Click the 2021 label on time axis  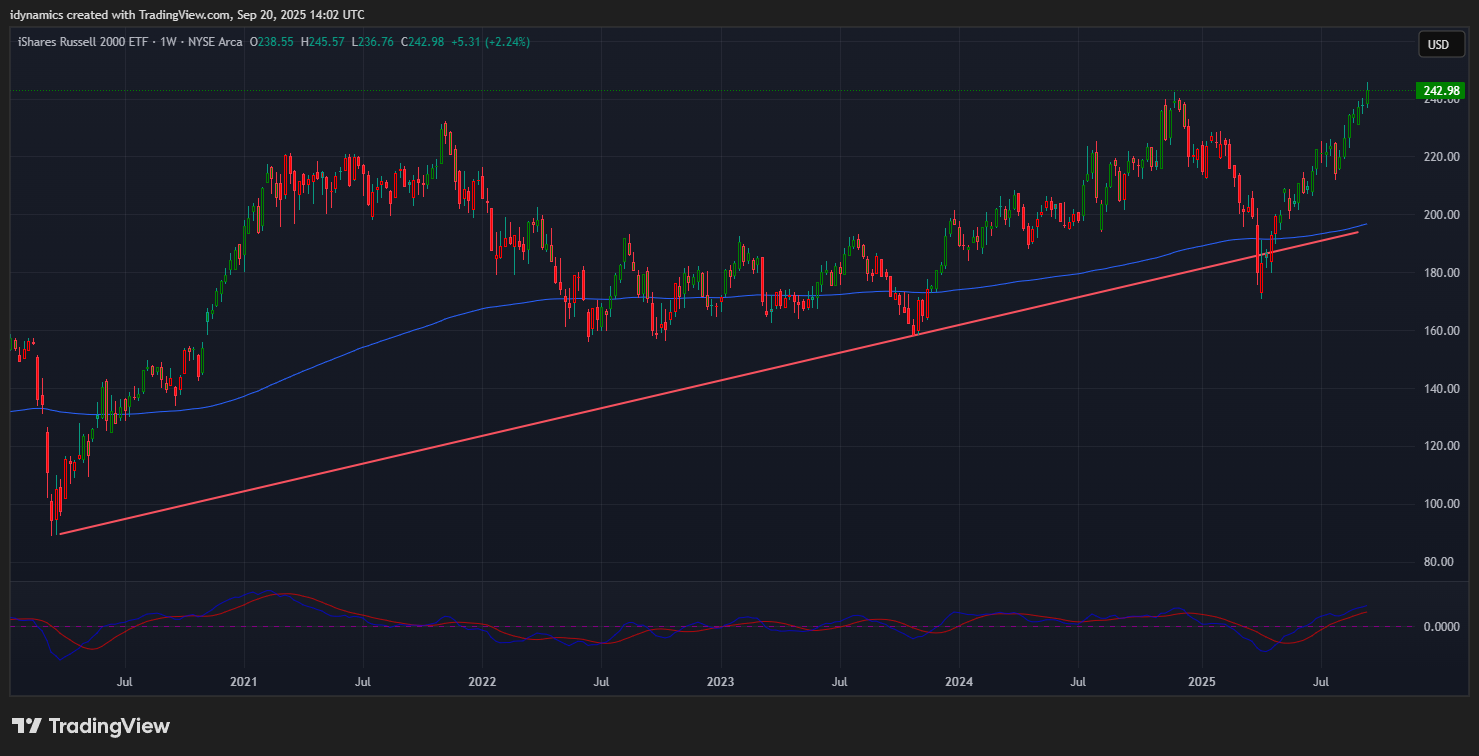(244, 682)
